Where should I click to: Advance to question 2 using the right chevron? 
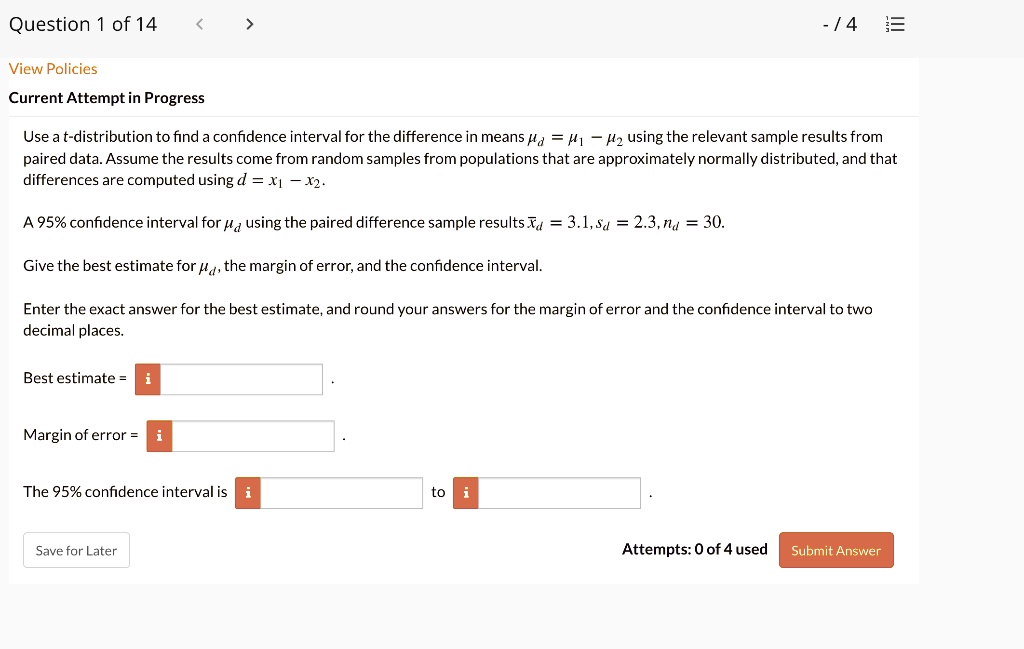click(x=249, y=24)
